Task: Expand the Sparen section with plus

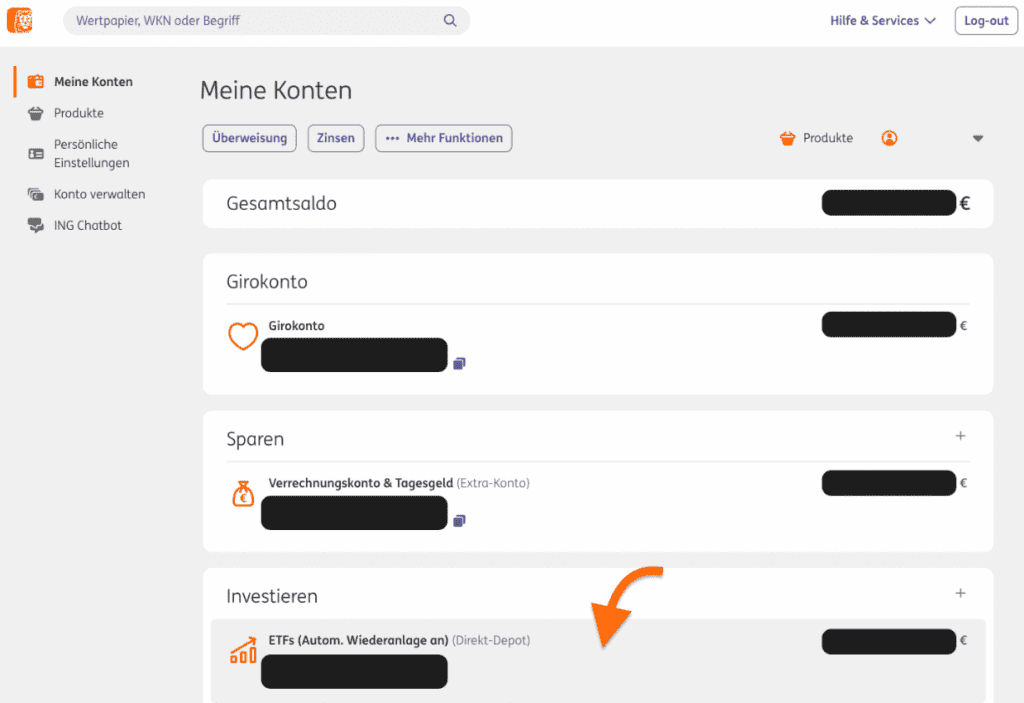Action: coord(960,436)
